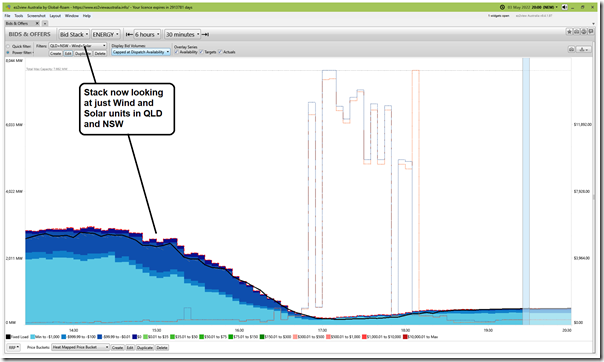Open the chart export dropdown icon
Viewport: 604px width, 362px height.
(x=584, y=49)
